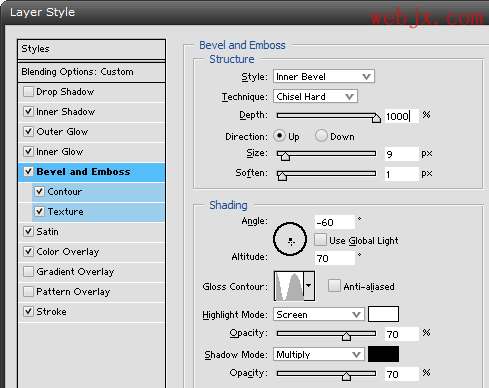Select the Up direction radio button
This screenshot has height=388, width=489.
point(279,136)
